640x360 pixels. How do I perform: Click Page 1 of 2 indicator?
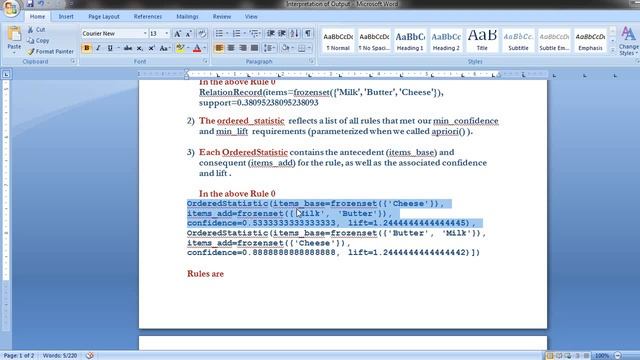(x=19, y=356)
